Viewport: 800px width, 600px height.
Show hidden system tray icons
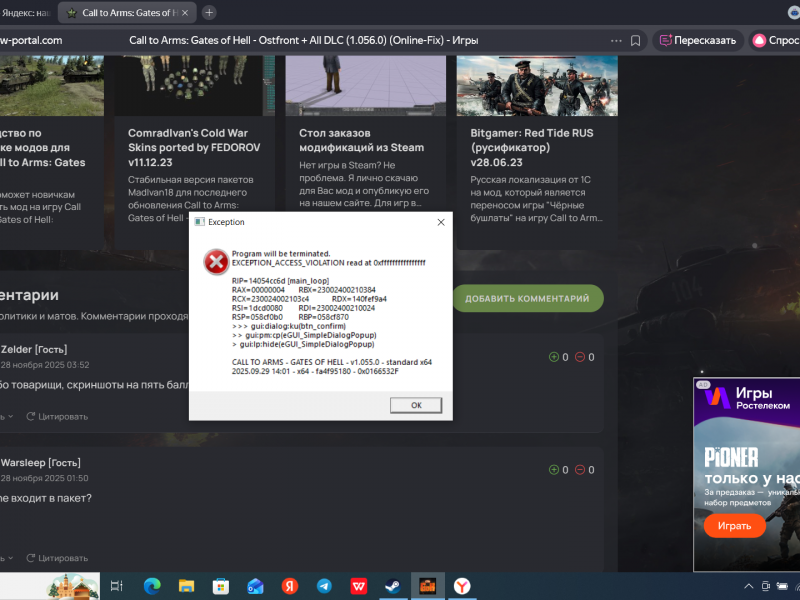point(749,586)
